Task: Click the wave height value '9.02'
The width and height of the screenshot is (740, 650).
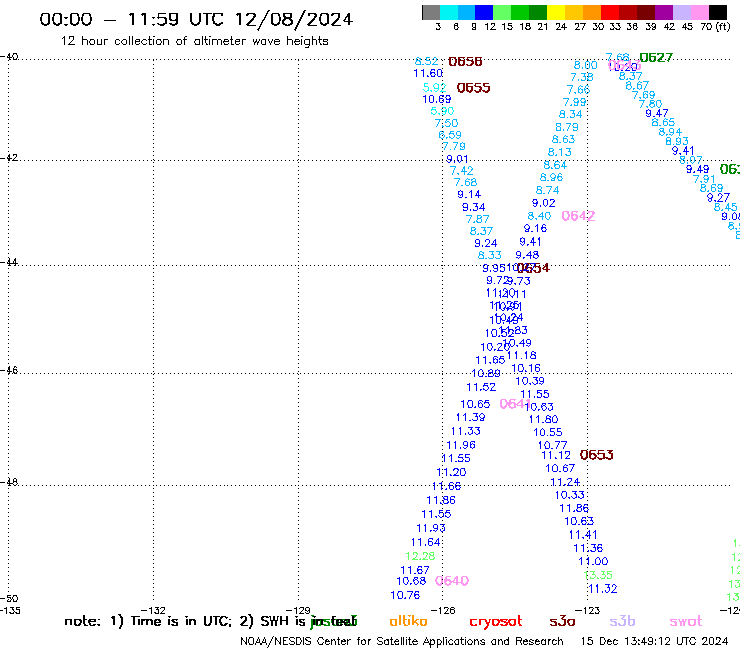Action: (544, 203)
